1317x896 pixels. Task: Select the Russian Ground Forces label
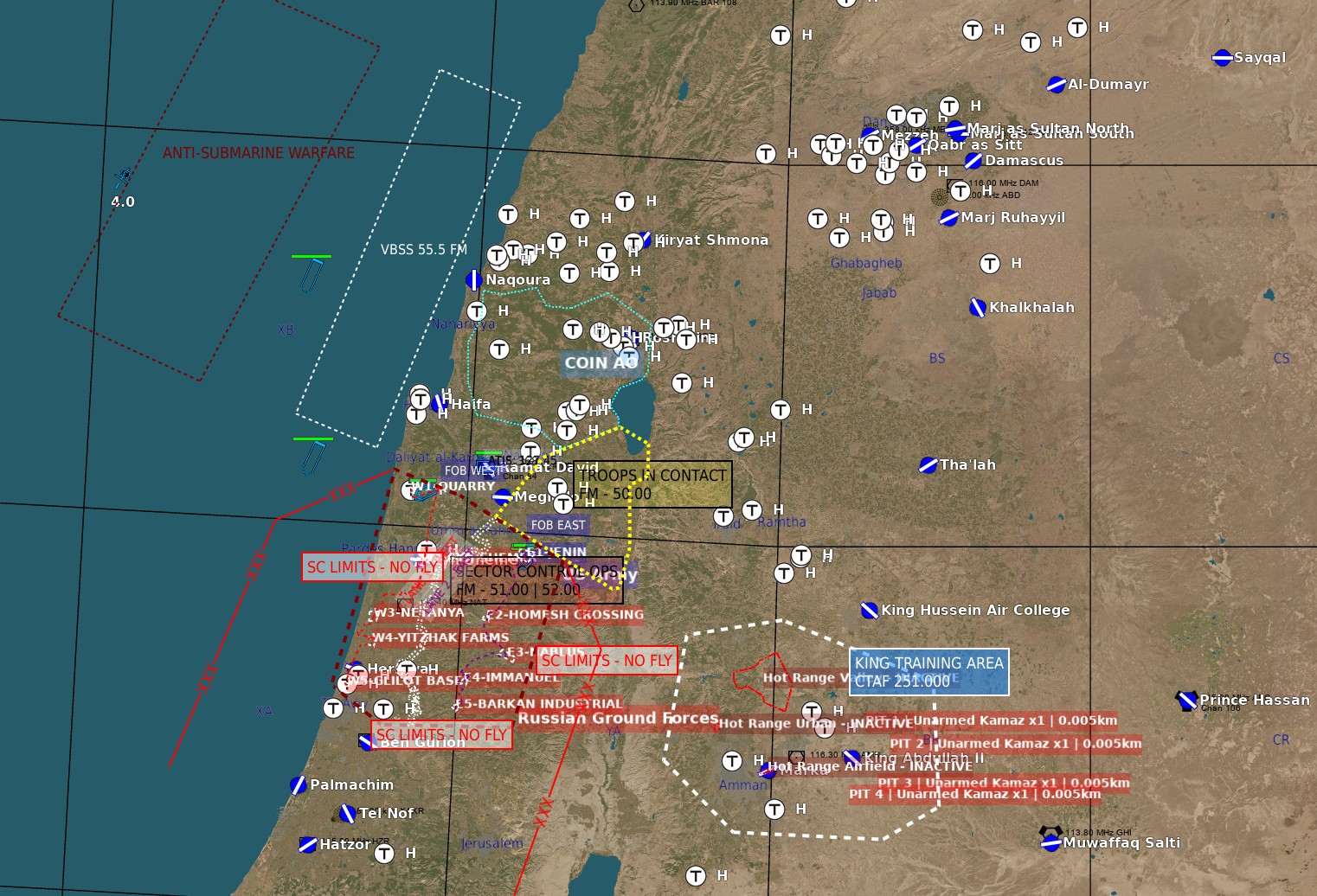click(x=618, y=718)
